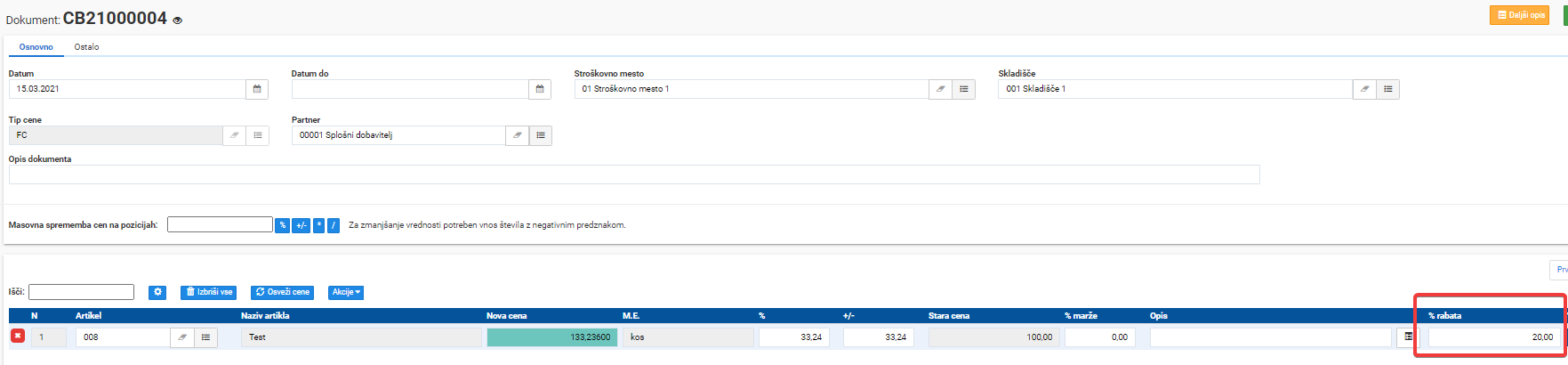This screenshot has height=365, width=1568.
Task: Click the Naziv artikla cell Test
Action: pos(361,337)
